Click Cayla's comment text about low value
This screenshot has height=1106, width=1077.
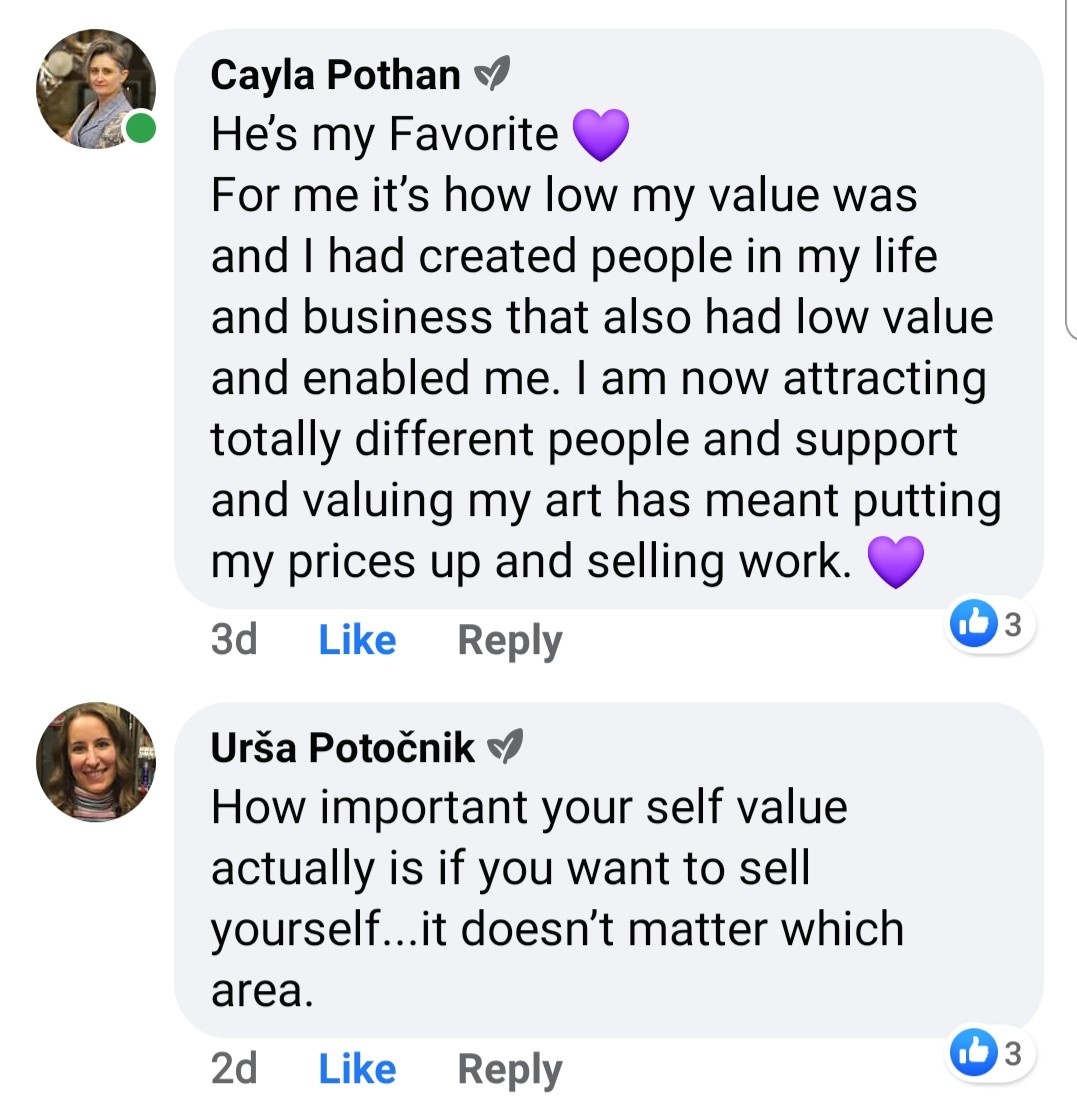600,350
